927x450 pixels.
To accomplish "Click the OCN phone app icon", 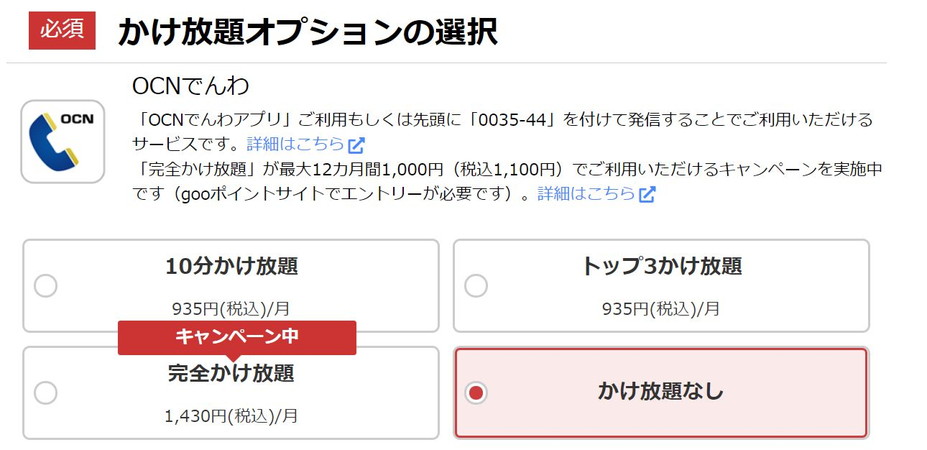I will point(63,141).
